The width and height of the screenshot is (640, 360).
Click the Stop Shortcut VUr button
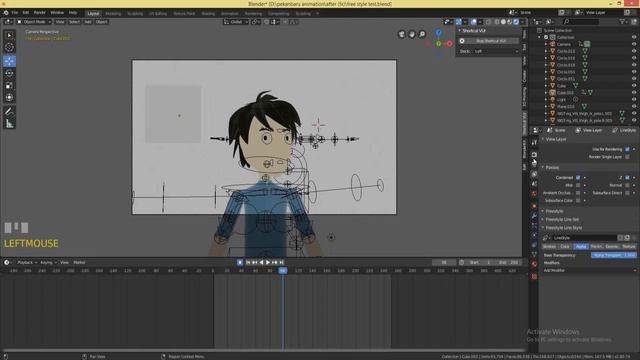tap(491, 41)
